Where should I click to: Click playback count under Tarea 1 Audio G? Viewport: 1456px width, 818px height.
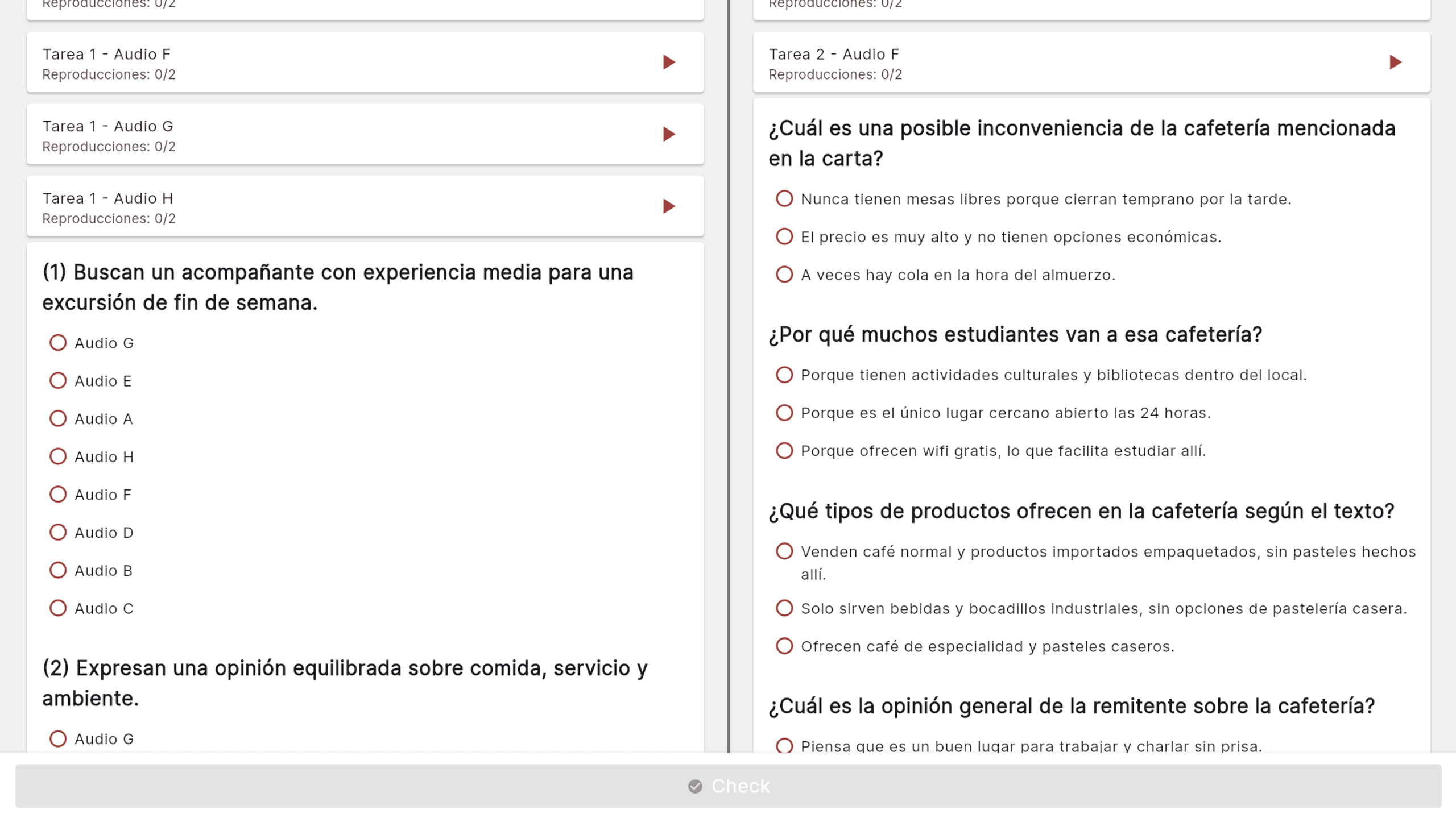[x=109, y=147]
